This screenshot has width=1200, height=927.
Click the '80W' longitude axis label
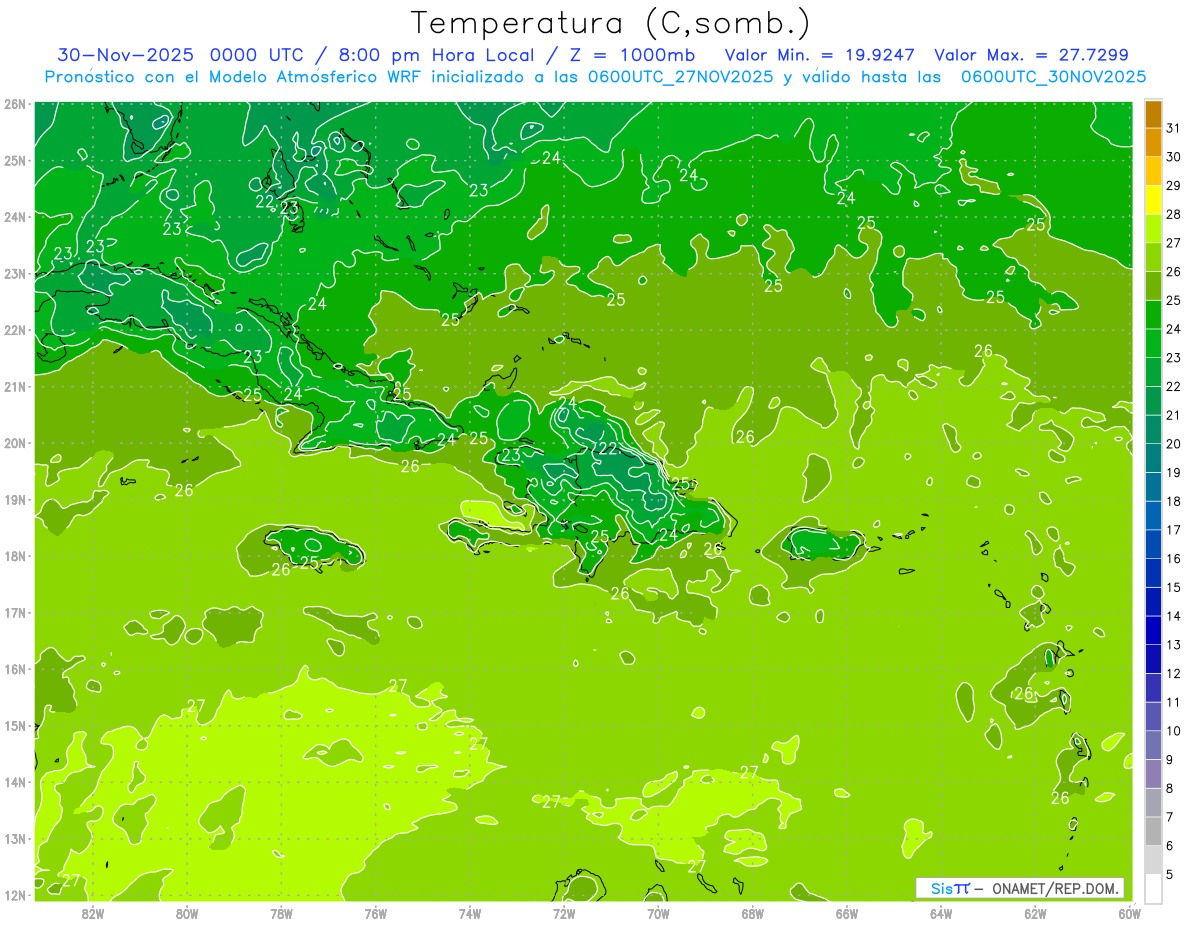187,913
